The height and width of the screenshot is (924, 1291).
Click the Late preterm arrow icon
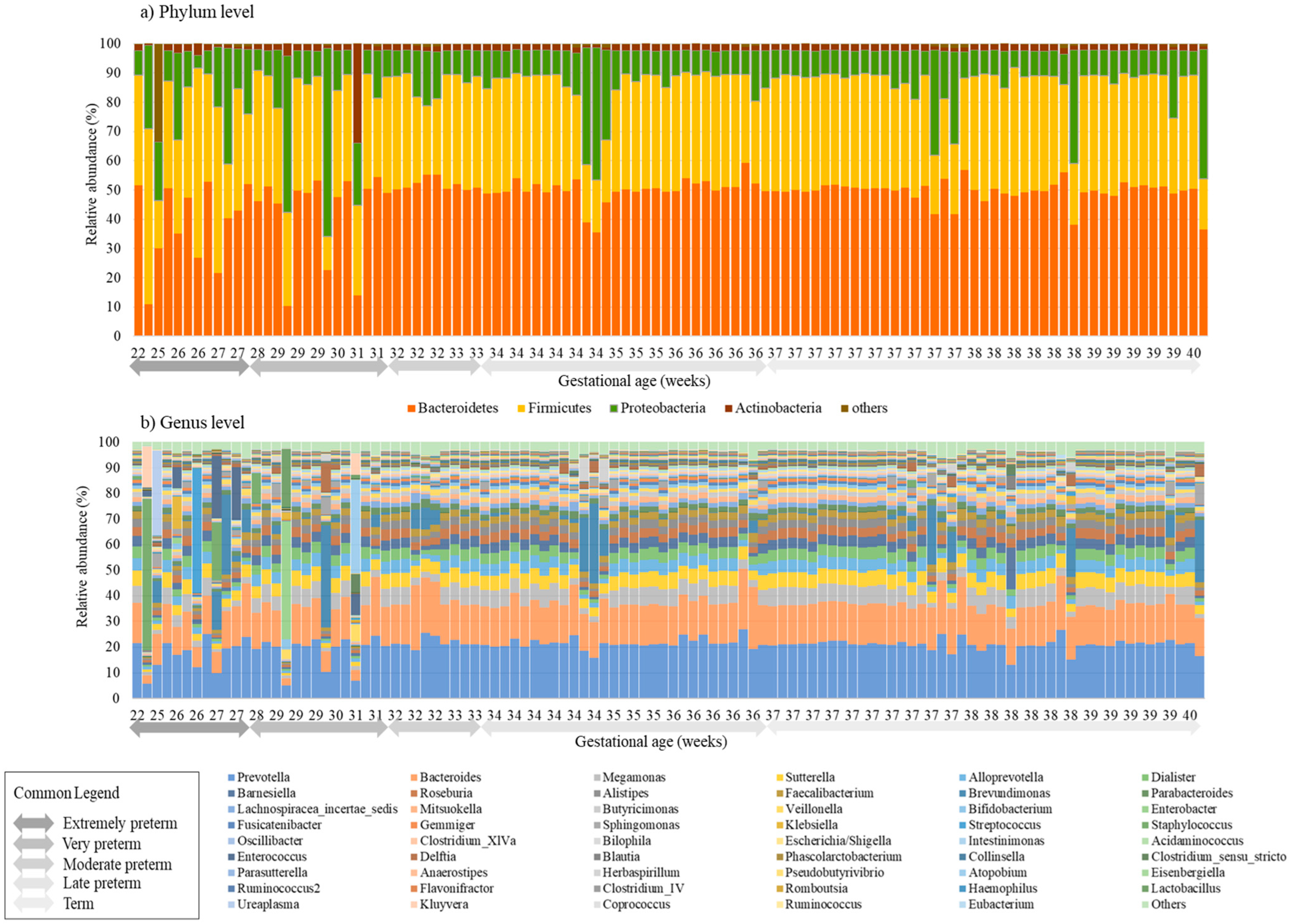tap(34, 884)
